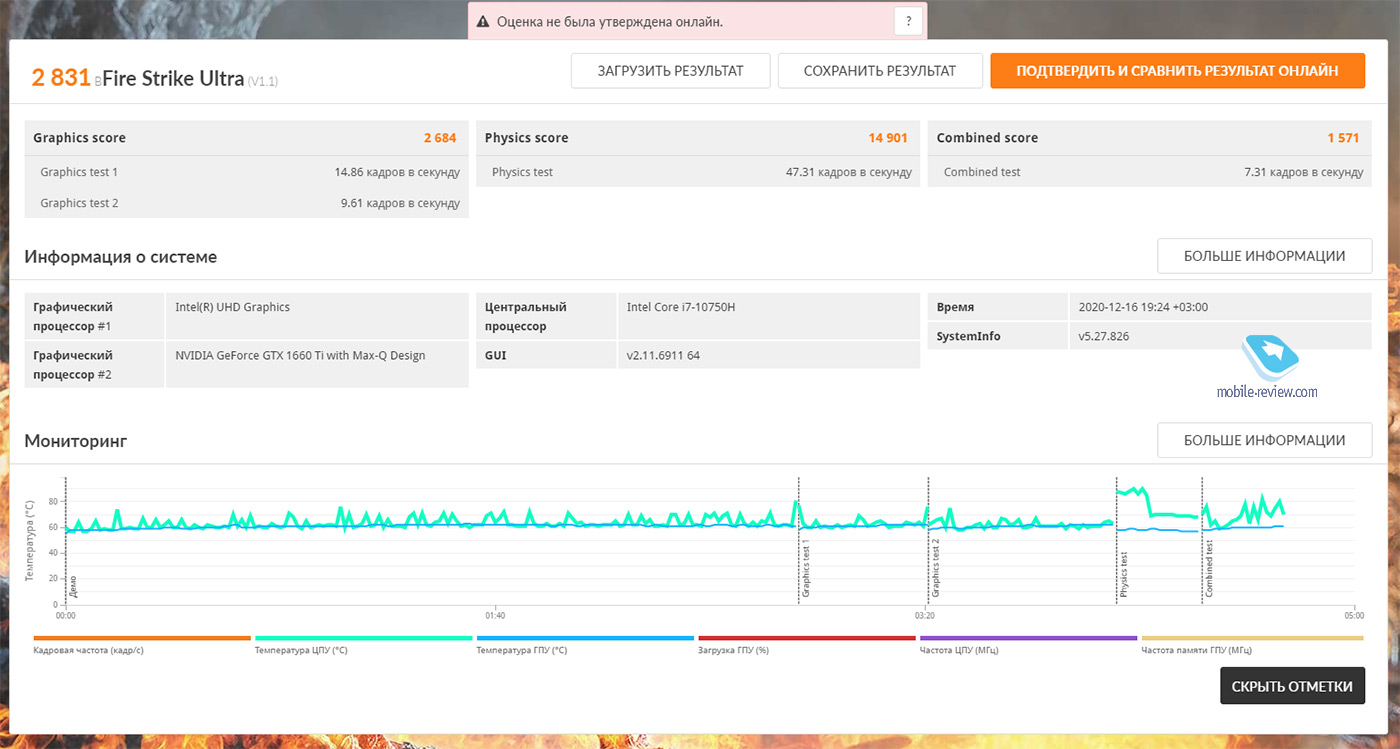Click the Physics score value 14 901
The image size is (1400, 749).
[888, 138]
